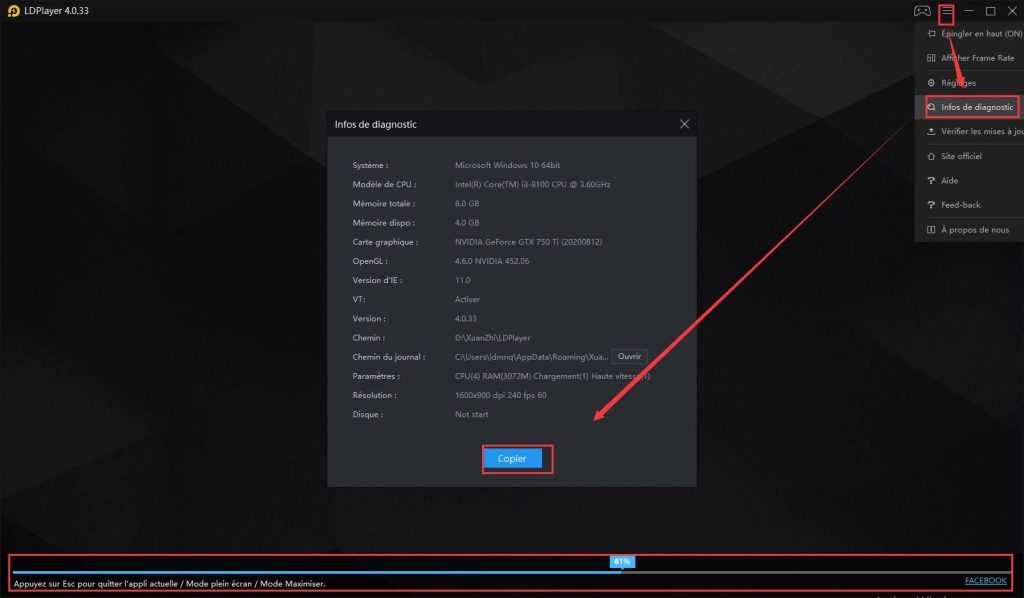The image size is (1024, 598).
Task: Select Afficher Frame Rate menu entry
Action: click(x=977, y=58)
